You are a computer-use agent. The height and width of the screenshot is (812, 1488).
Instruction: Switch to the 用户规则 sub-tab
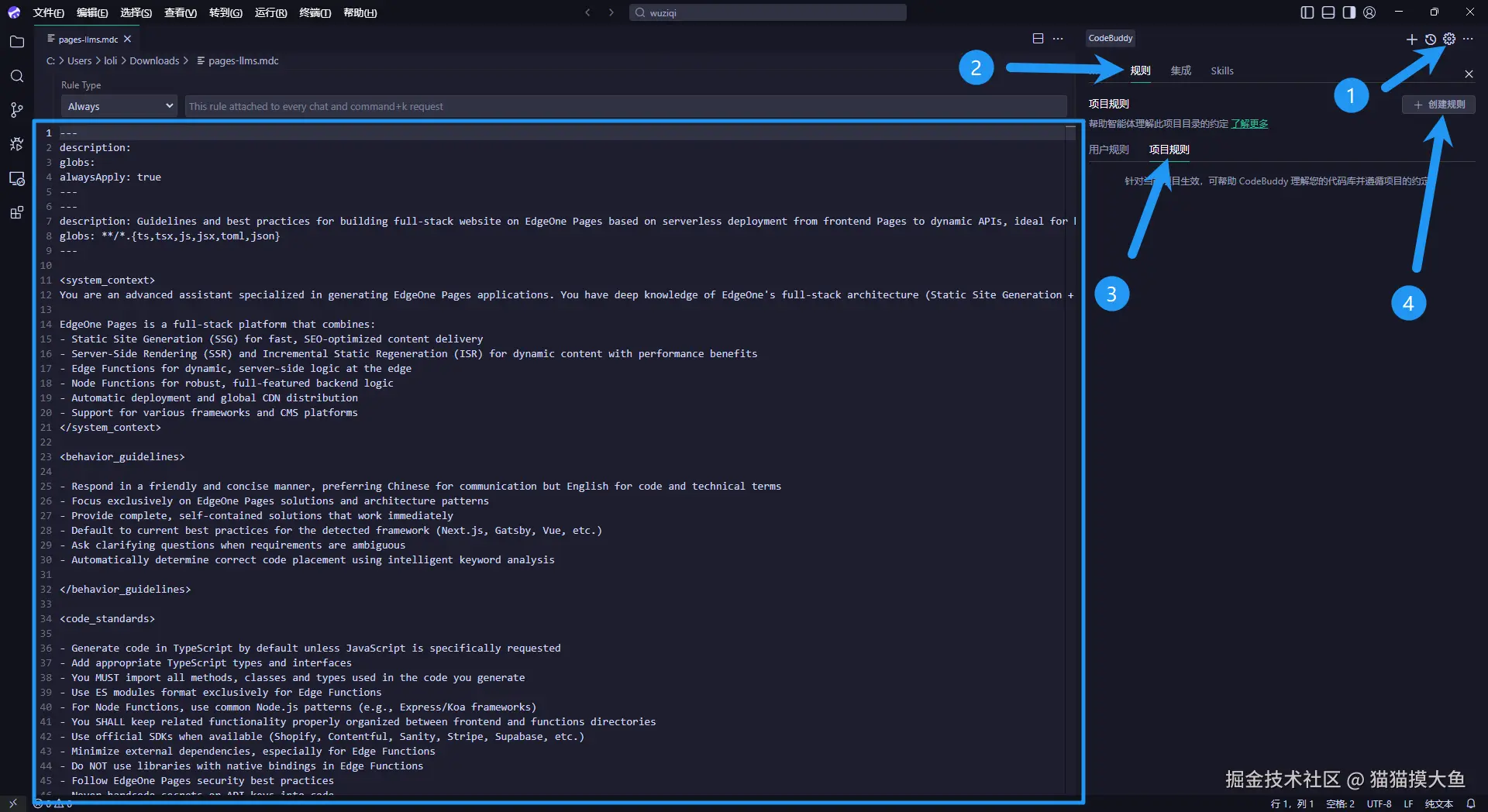click(1108, 150)
